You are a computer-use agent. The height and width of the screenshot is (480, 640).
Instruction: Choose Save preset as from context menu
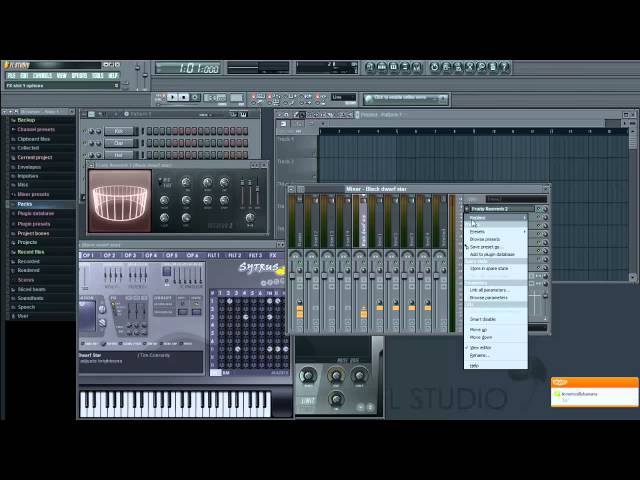[496, 247]
